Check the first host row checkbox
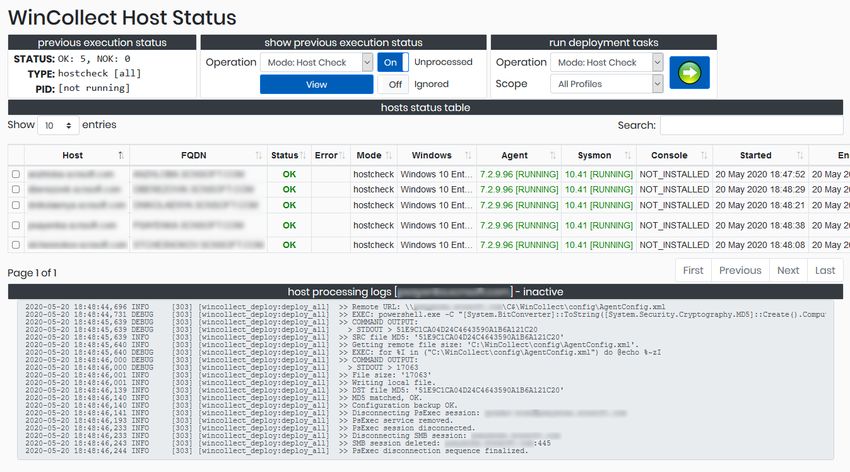This screenshot has width=850, height=472. (16, 174)
